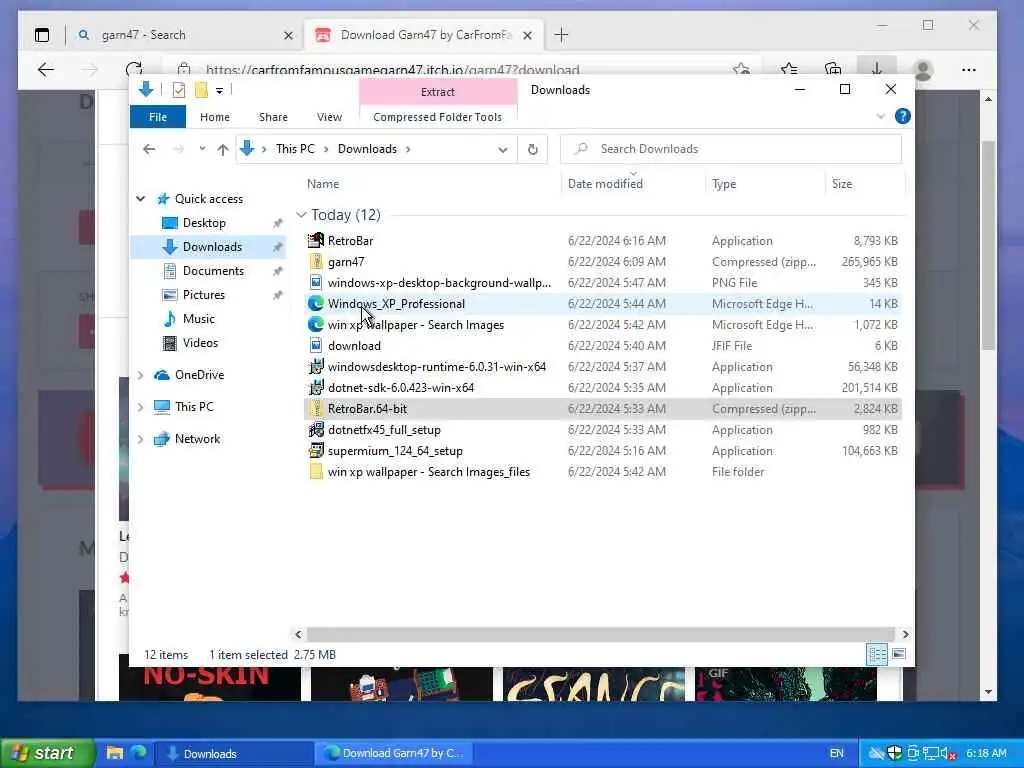
Task: Select the garn47 zip folder icon
Action: coord(316,261)
